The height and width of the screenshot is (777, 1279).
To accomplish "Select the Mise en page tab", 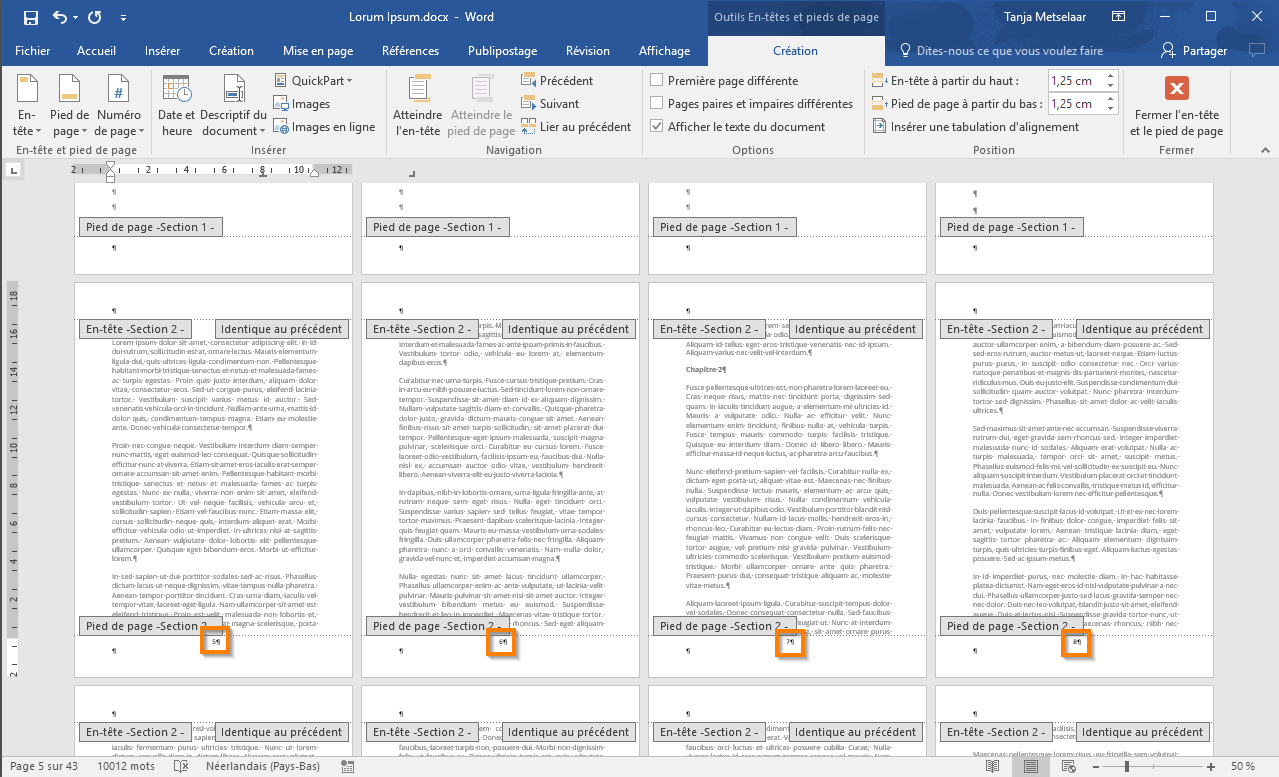I will [318, 51].
